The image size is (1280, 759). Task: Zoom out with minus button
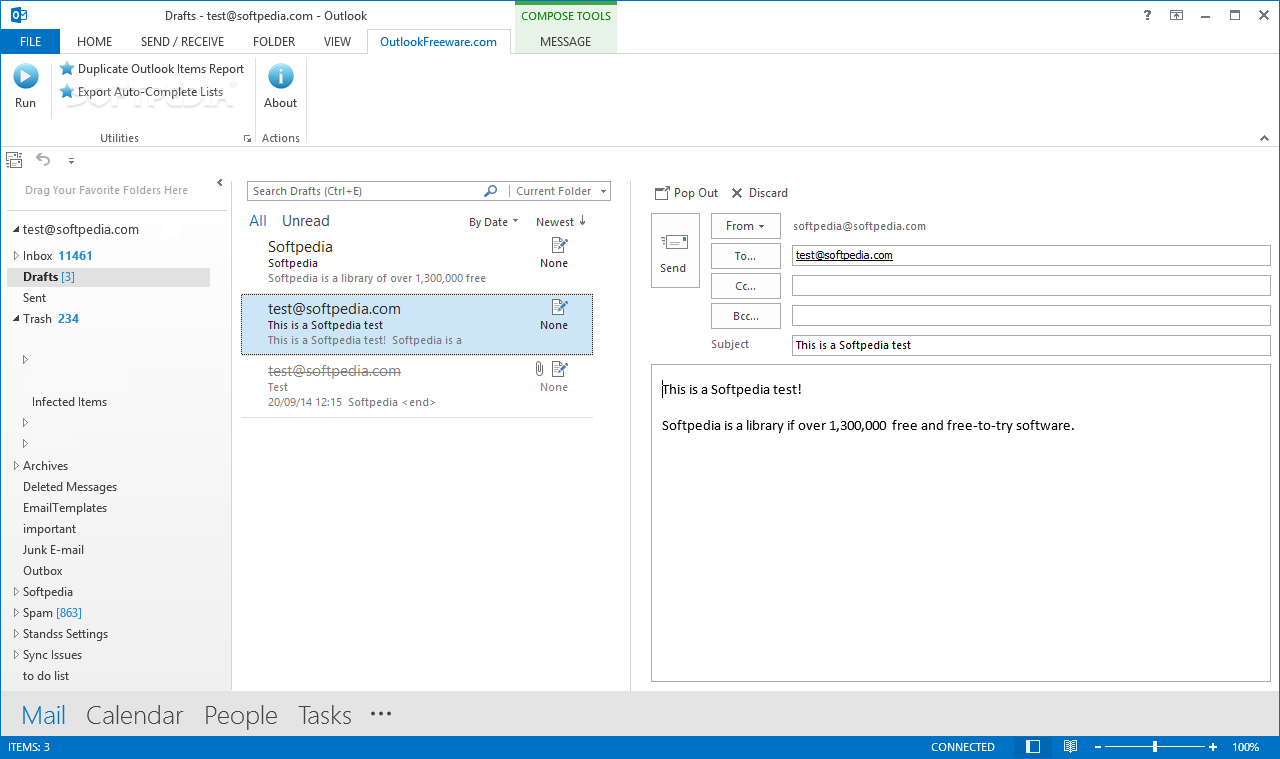point(1097,747)
